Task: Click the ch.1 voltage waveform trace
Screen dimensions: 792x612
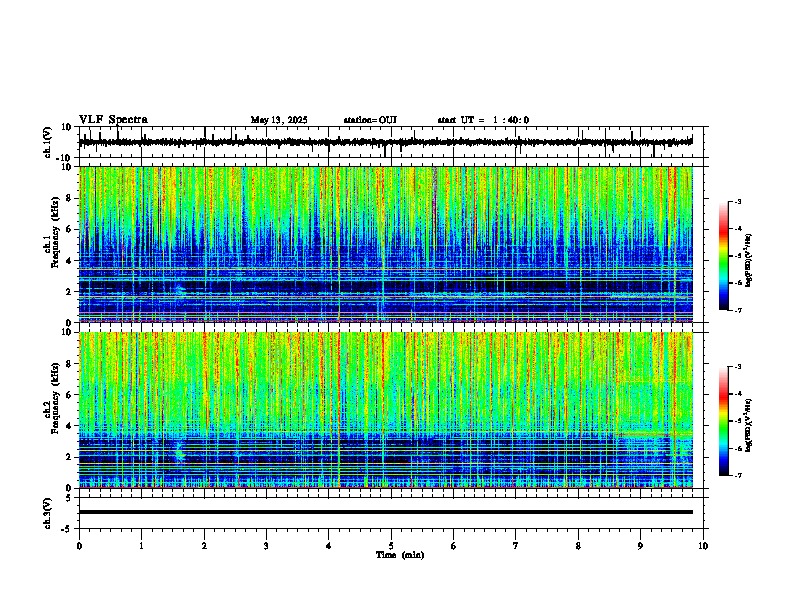Action: click(x=386, y=142)
